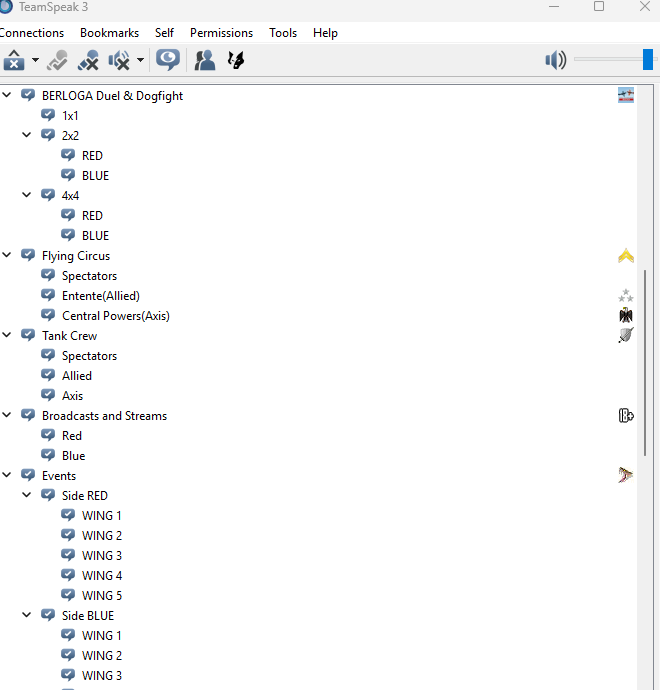
Task: Click the channel tree vertical scrollbar
Action: pos(645,363)
